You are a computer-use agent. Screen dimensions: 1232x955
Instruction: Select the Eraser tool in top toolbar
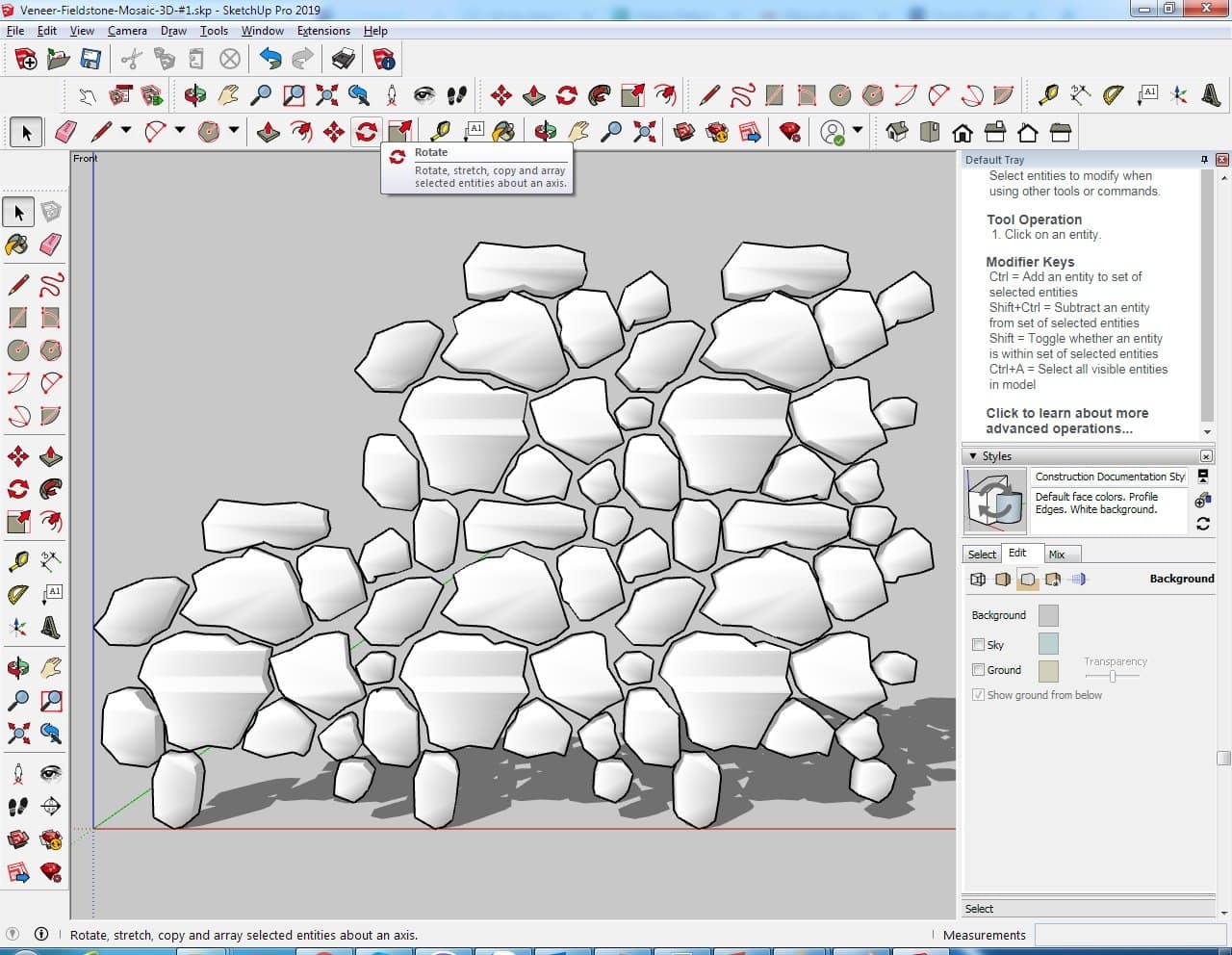tap(66, 132)
